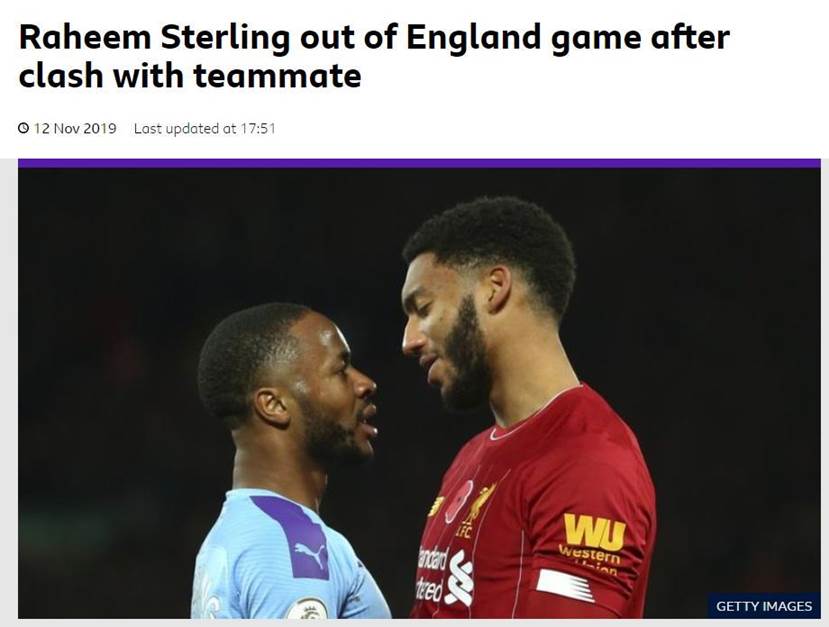829x627 pixels.
Task: Click the Getty Images credit label
Action: pyautogui.click(x=763, y=606)
